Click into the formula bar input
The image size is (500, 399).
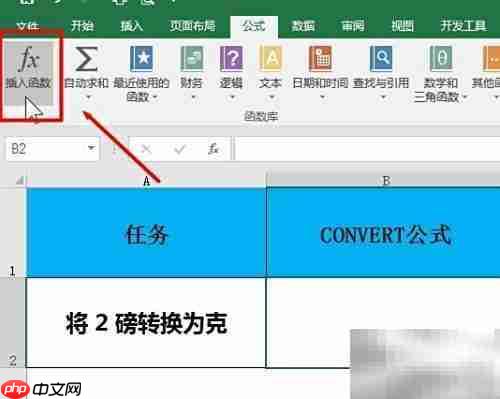coord(367,148)
